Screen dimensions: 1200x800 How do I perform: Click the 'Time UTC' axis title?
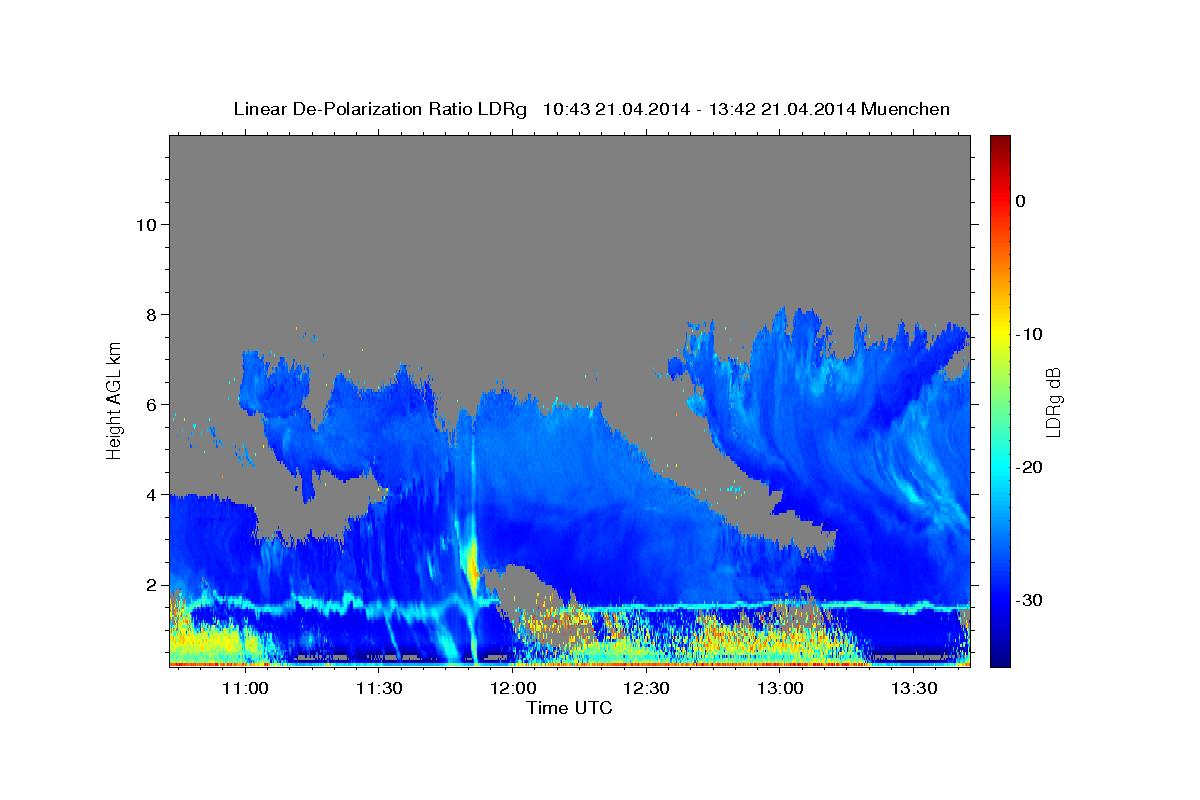point(569,708)
